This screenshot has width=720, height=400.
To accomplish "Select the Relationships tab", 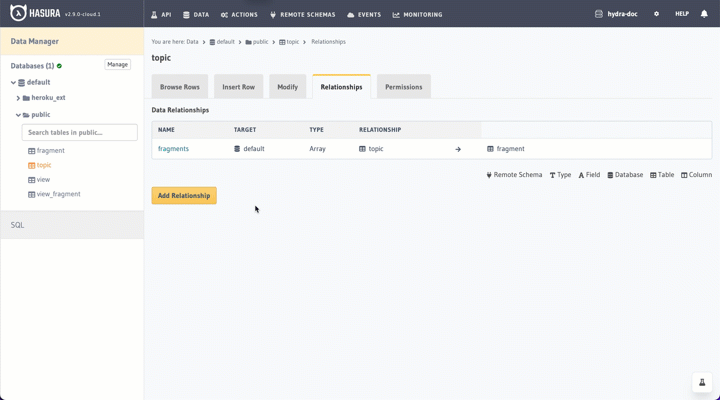I will tap(341, 87).
